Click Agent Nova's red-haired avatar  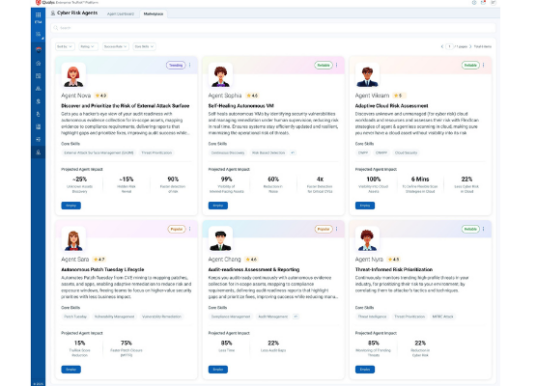coord(73,75)
